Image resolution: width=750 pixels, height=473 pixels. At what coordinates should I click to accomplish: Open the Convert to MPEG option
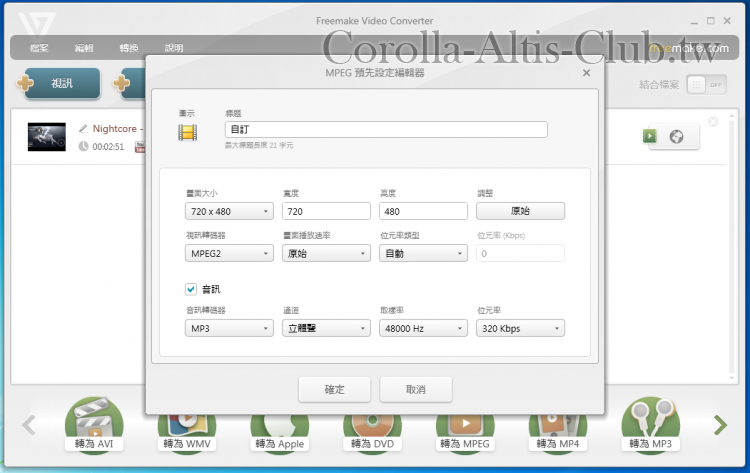click(465, 434)
